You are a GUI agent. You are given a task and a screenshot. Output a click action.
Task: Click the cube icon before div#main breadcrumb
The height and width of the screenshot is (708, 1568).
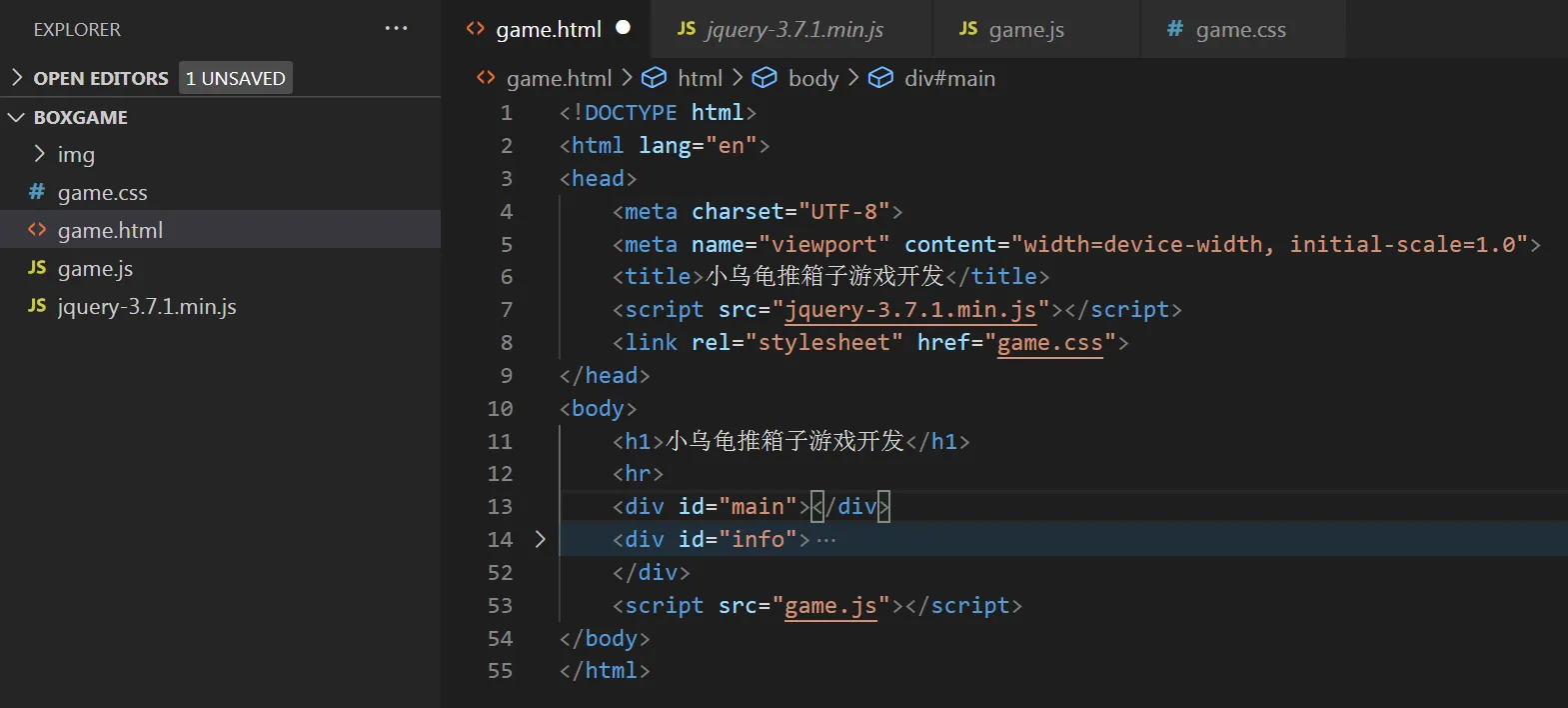[880, 78]
